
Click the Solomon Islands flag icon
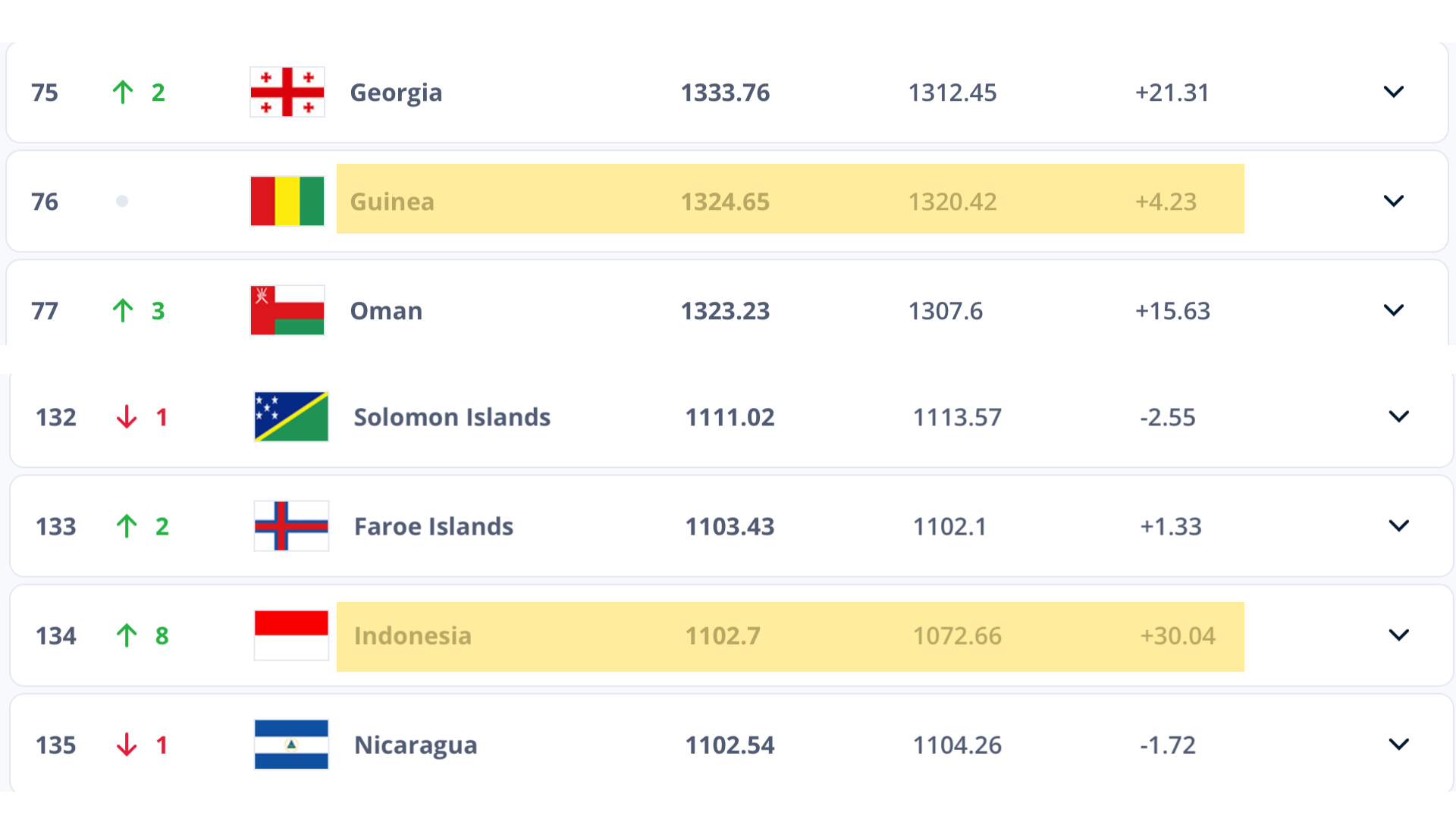coord(290,416)
